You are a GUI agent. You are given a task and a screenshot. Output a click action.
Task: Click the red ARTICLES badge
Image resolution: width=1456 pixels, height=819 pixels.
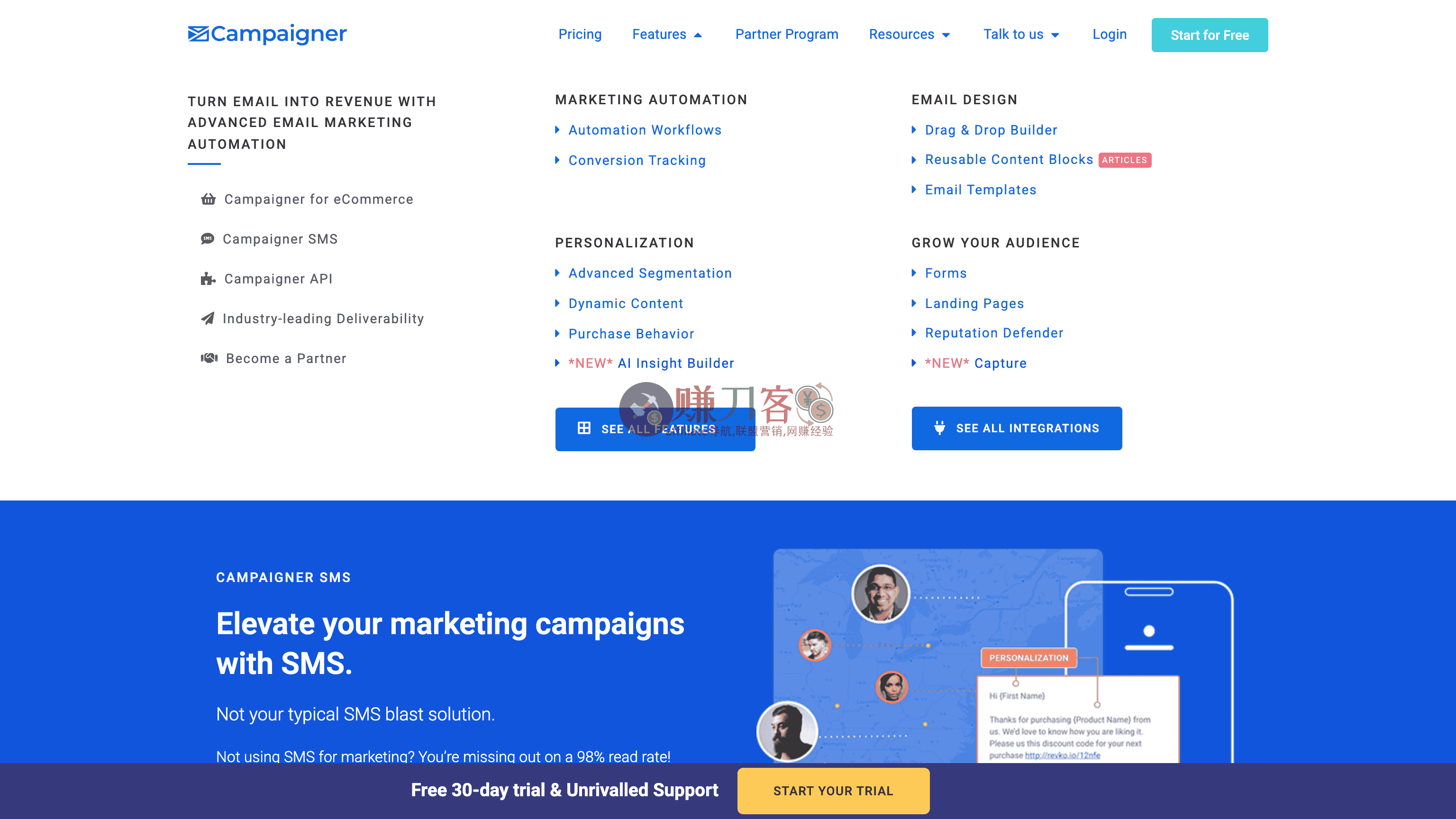click(x=1125, y=160)
